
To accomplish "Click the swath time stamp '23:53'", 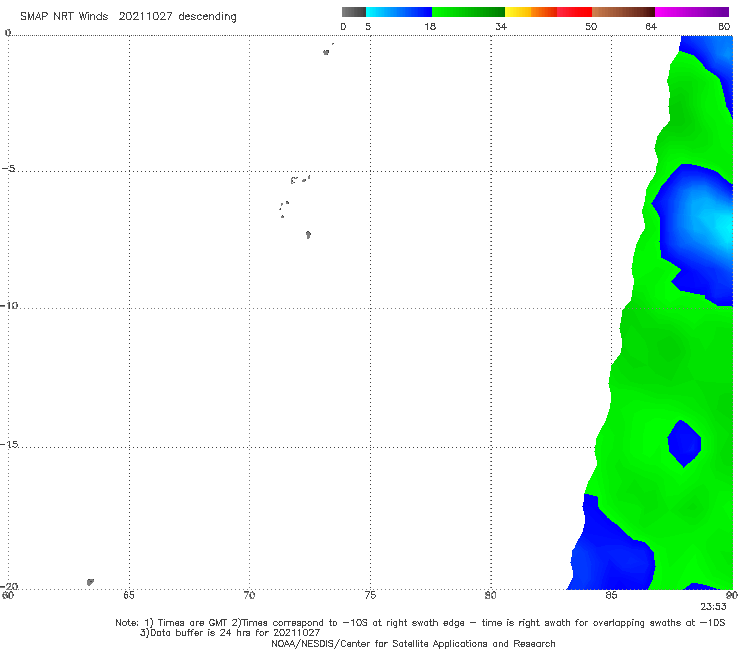I will 713,607.
